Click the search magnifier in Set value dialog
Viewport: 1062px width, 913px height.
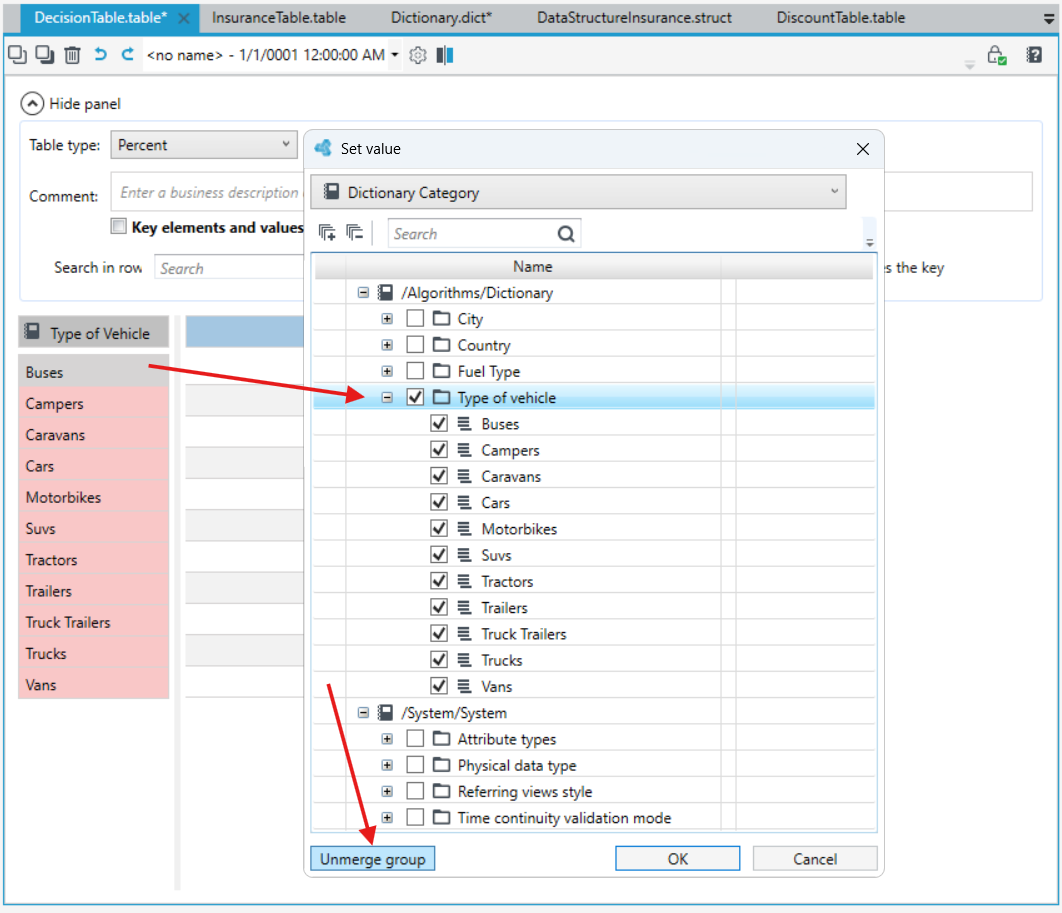click(x=566, y=234)
